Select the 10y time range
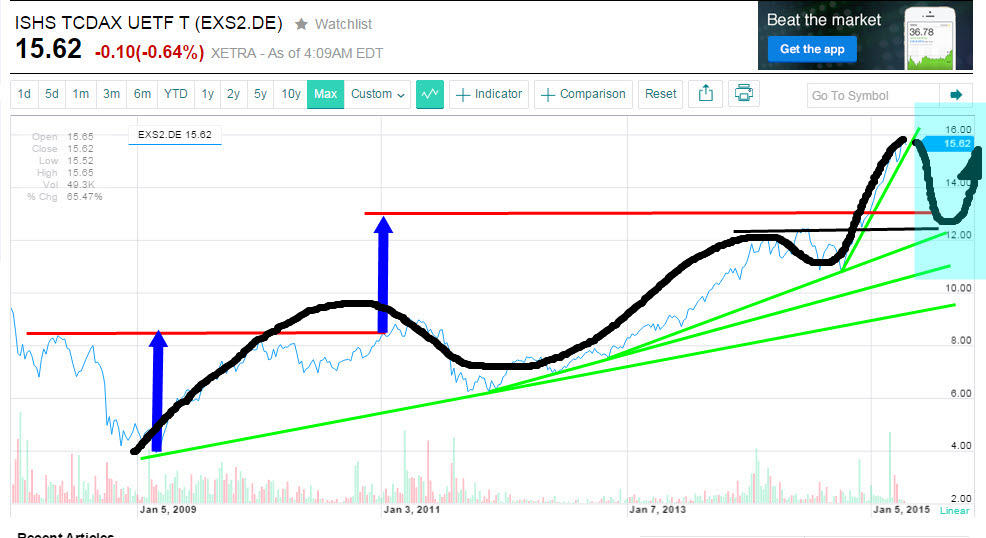 click(x=290, y=94)
